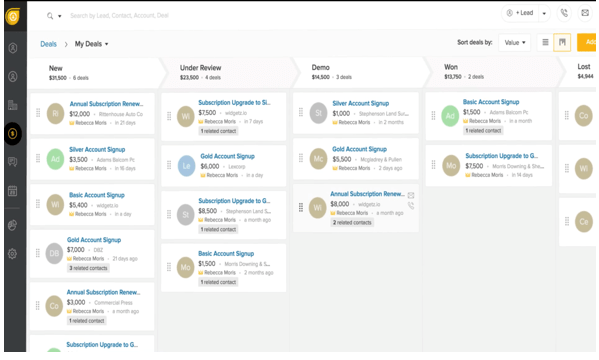The image size is (599, 360).
Task: Click the orange Add deal button
Action: 586,42
